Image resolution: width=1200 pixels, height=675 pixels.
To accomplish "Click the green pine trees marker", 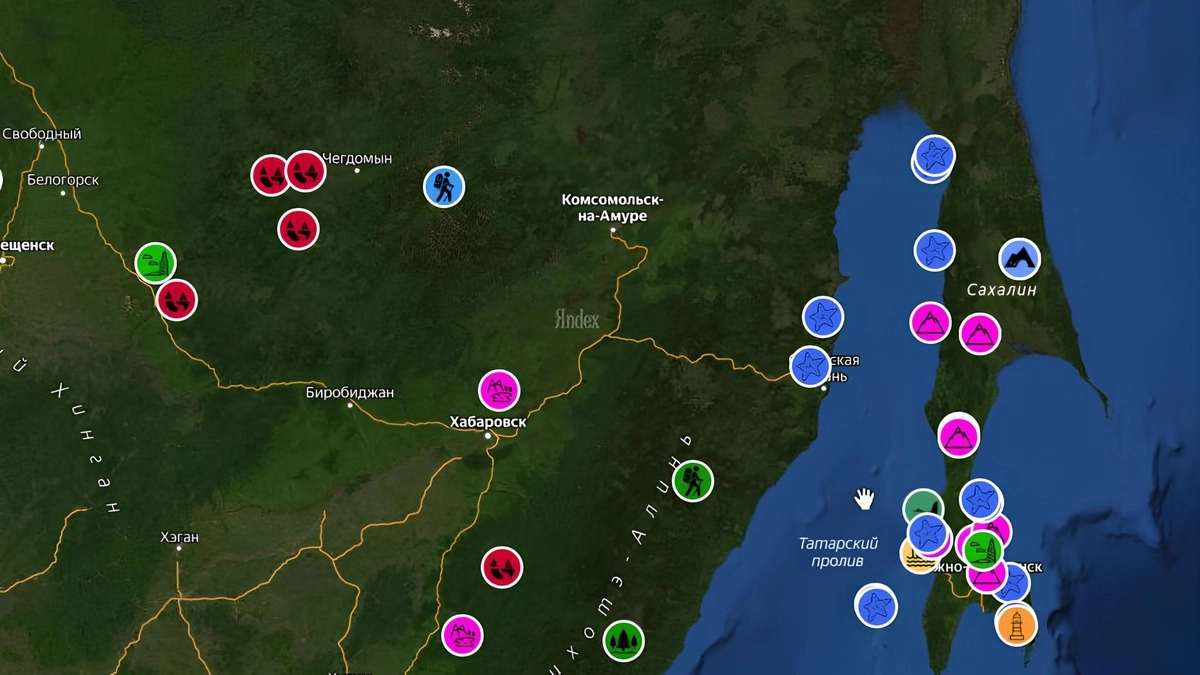I will click(624, 640).
